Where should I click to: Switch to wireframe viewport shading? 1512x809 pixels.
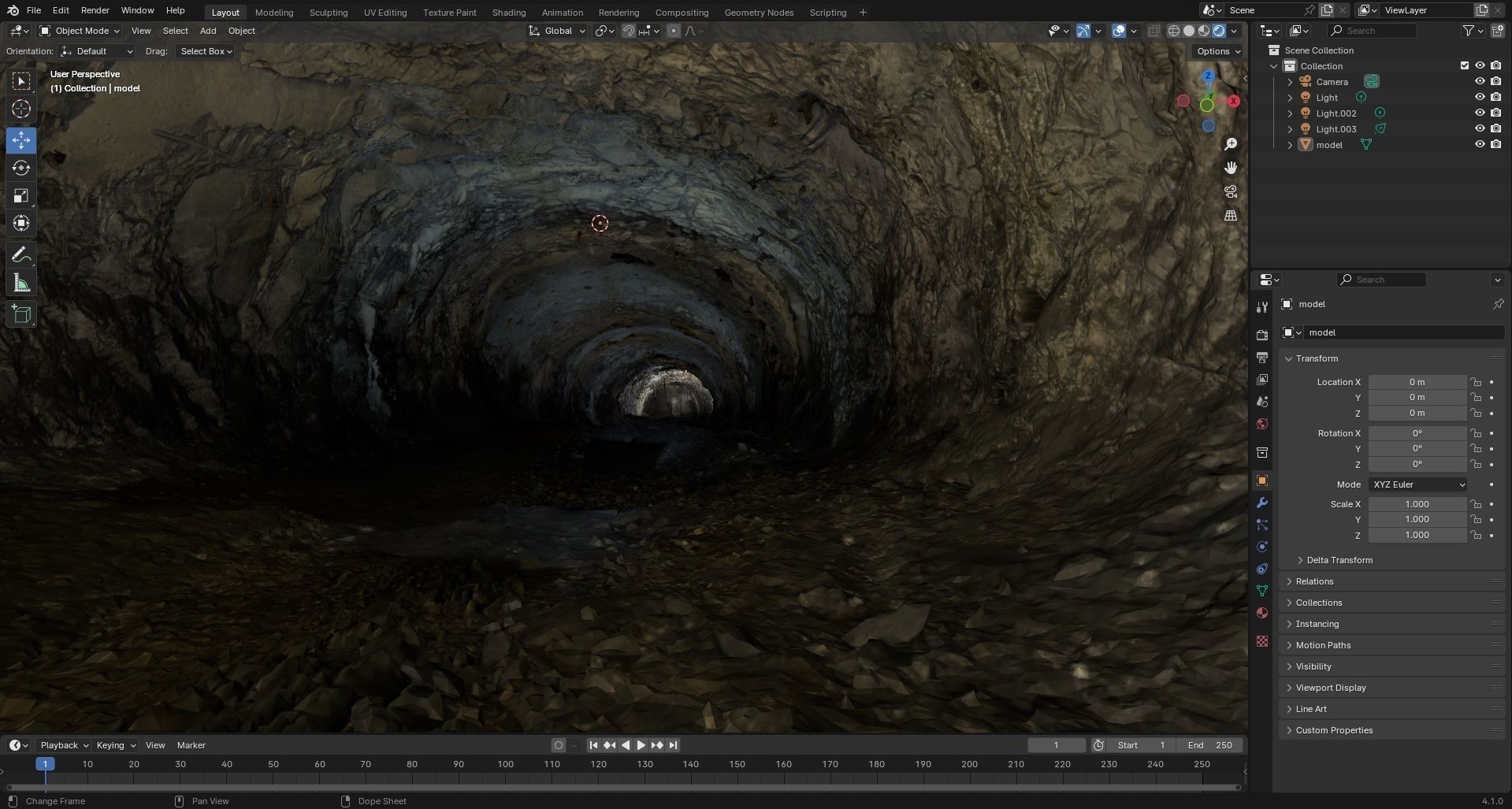tap(1174, 31)
